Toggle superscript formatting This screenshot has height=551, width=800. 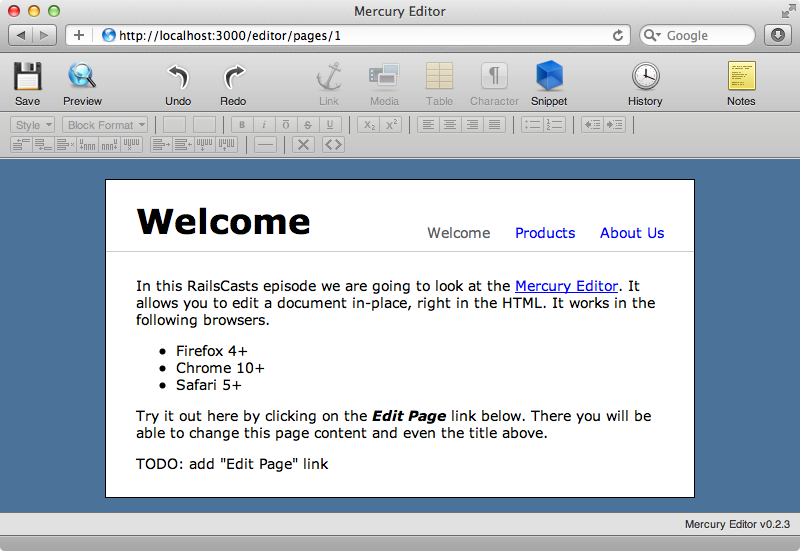(x=391, y=125)
